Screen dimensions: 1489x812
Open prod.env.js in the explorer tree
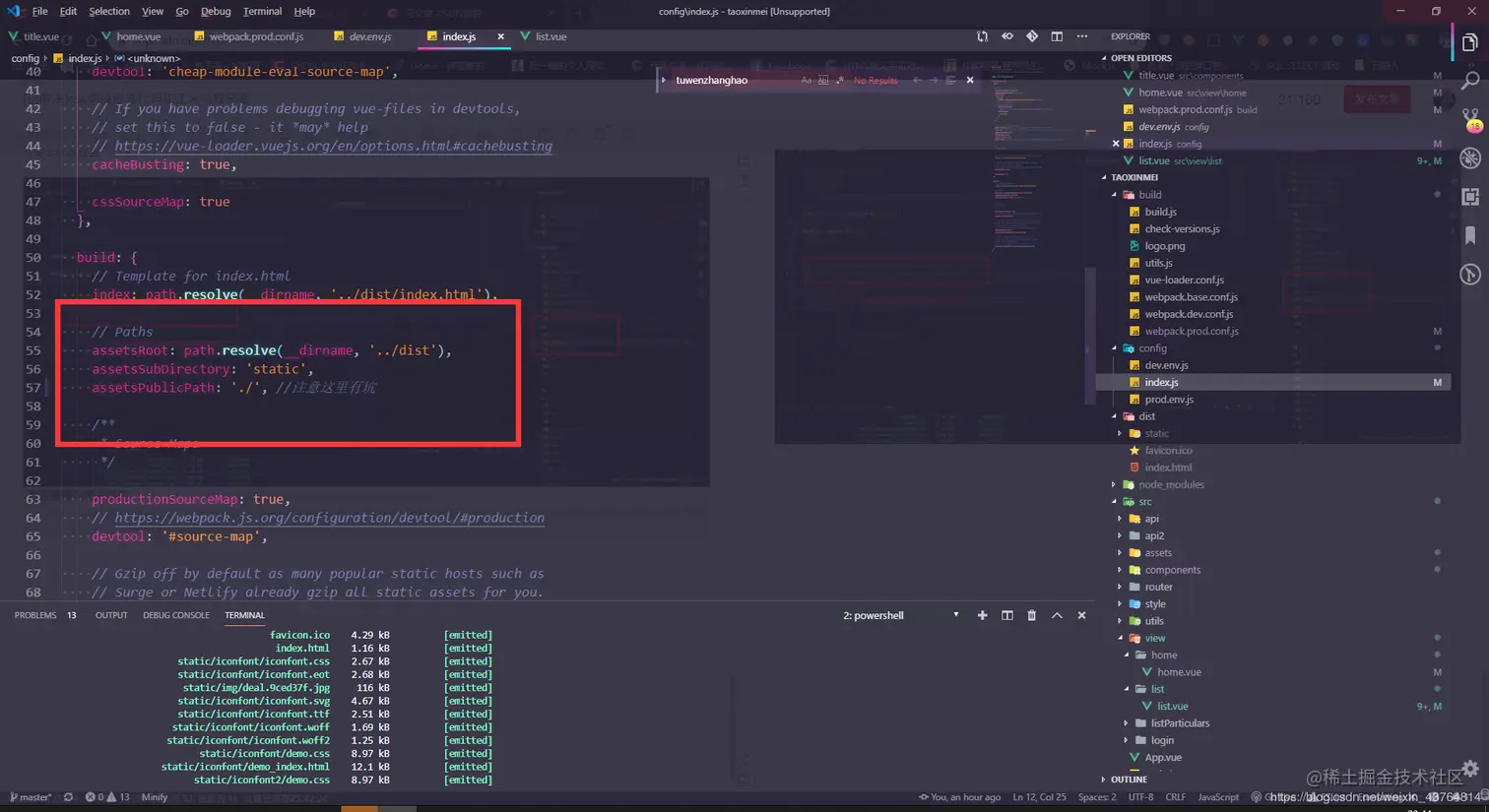(1169, 400)
